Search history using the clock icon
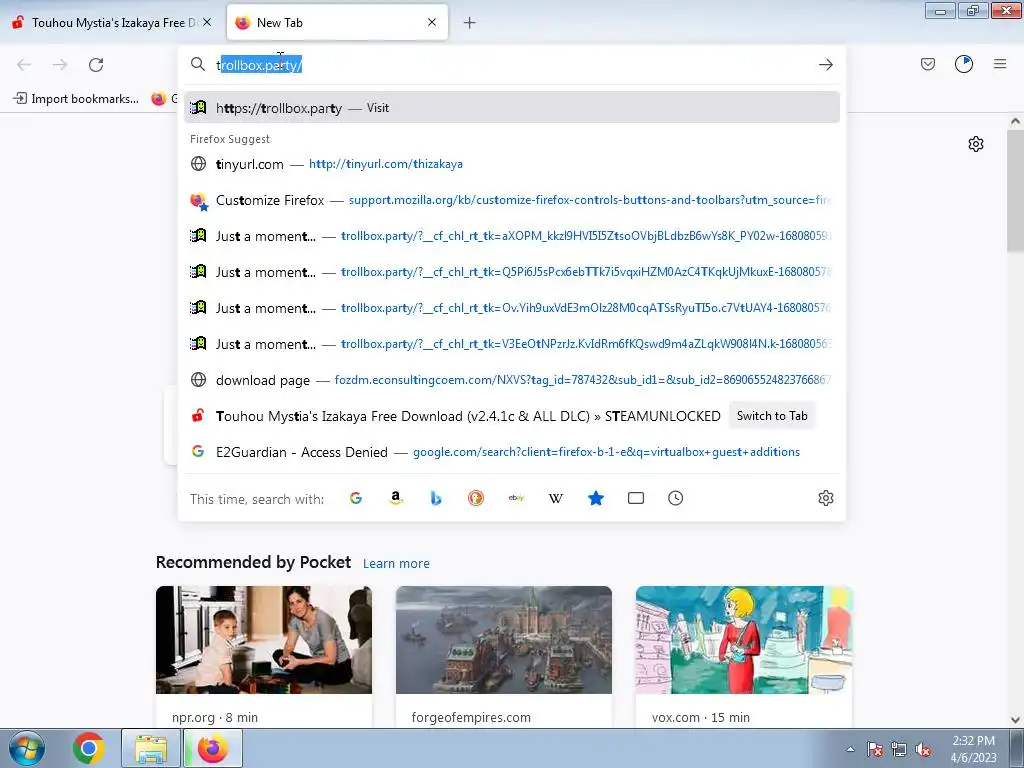 pyautogui.click(x=675, y=498)
